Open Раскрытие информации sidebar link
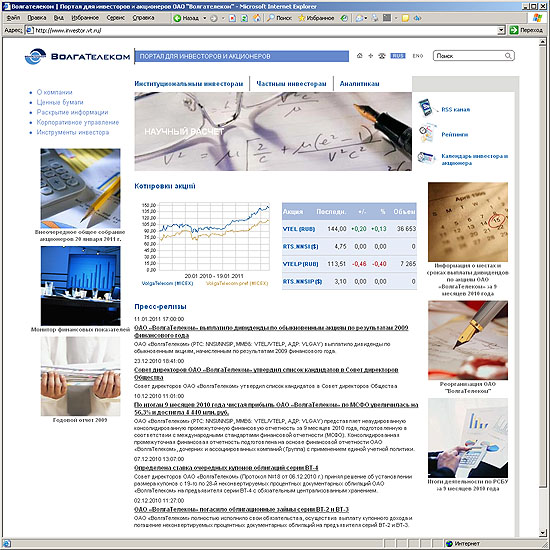 (72, 112)
